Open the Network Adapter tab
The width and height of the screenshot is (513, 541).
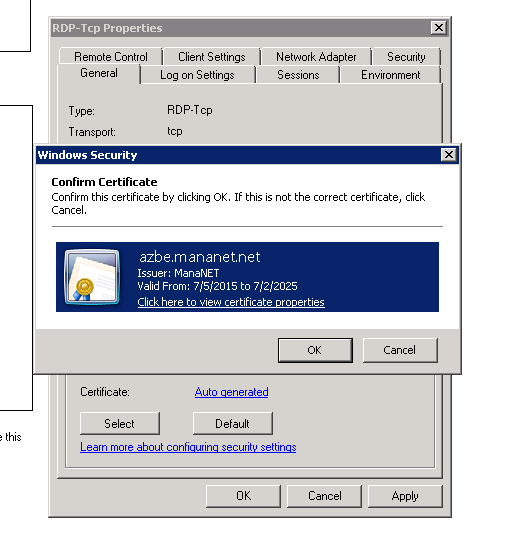click(316, 57)
